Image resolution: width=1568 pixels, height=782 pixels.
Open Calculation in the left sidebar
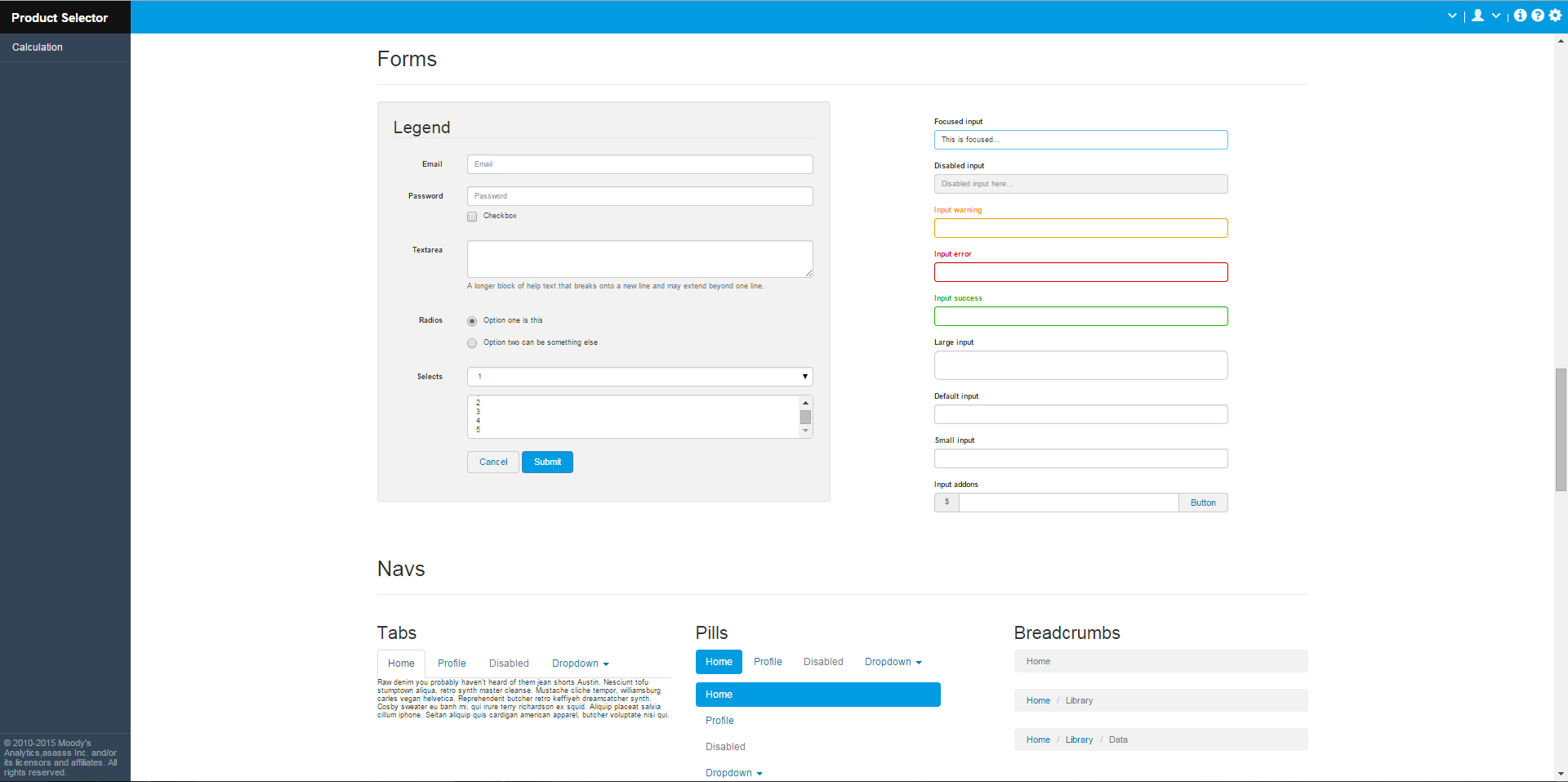(38, 47)
